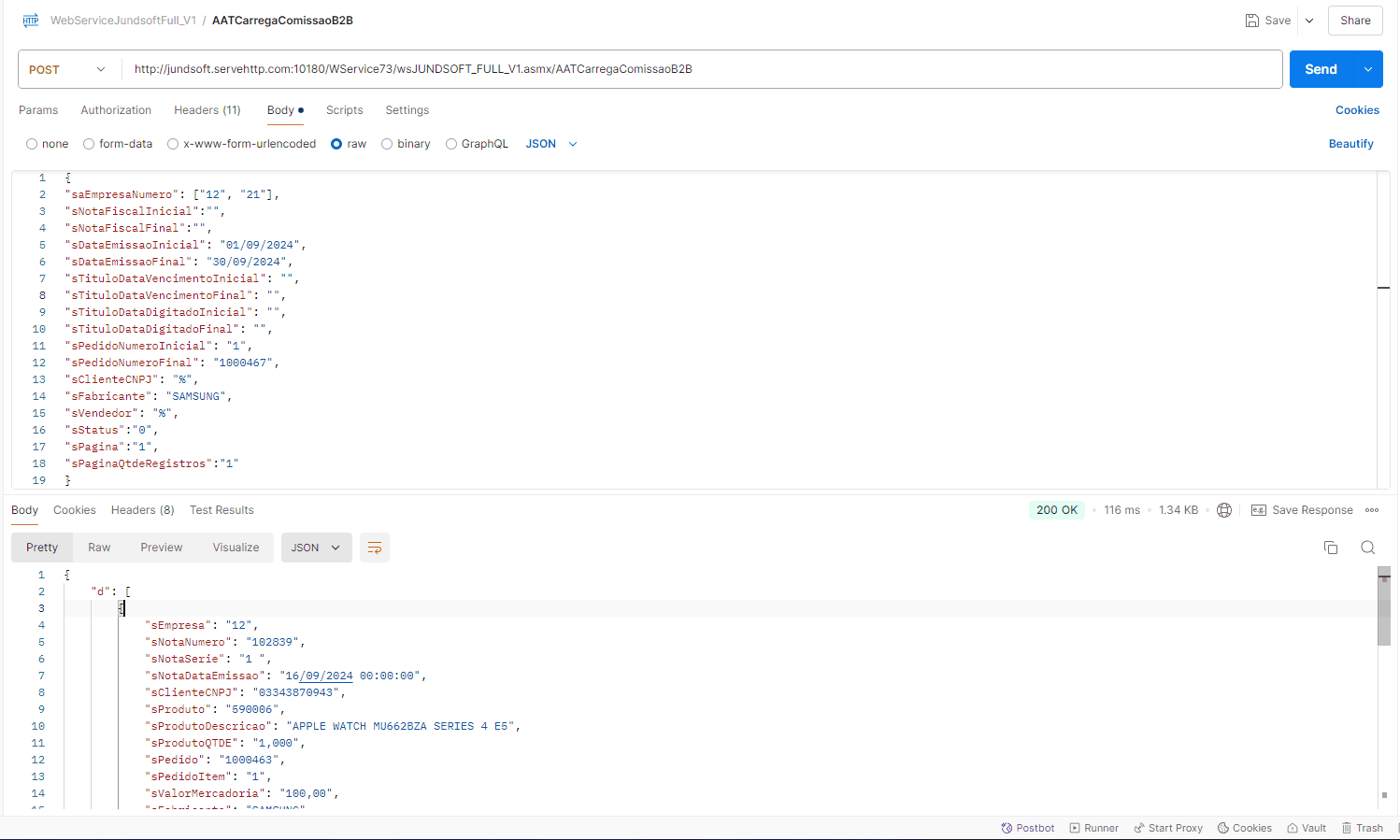The height and width of the screenshot is (840, 1400).
Task: Click the request URL input field
Action: point(702,69)
